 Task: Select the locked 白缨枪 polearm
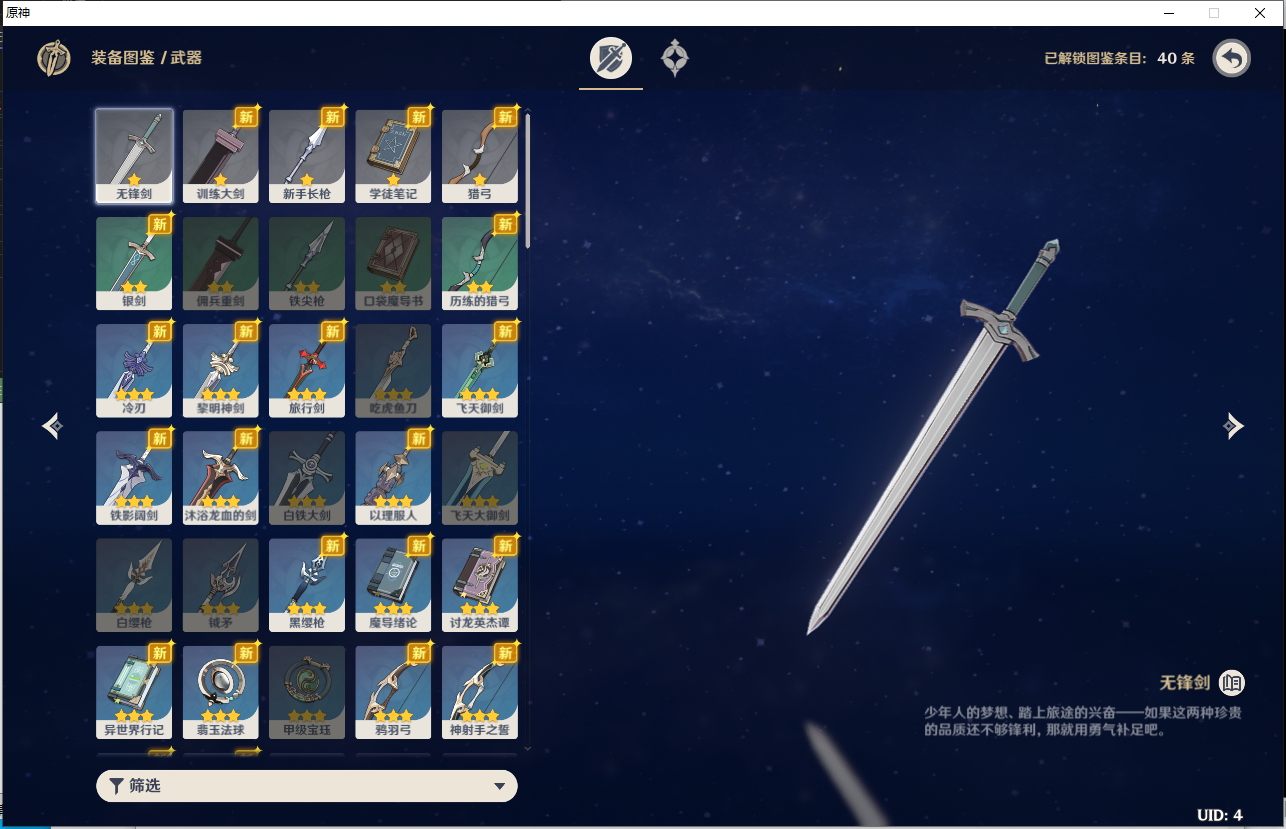tap(134, 585)
